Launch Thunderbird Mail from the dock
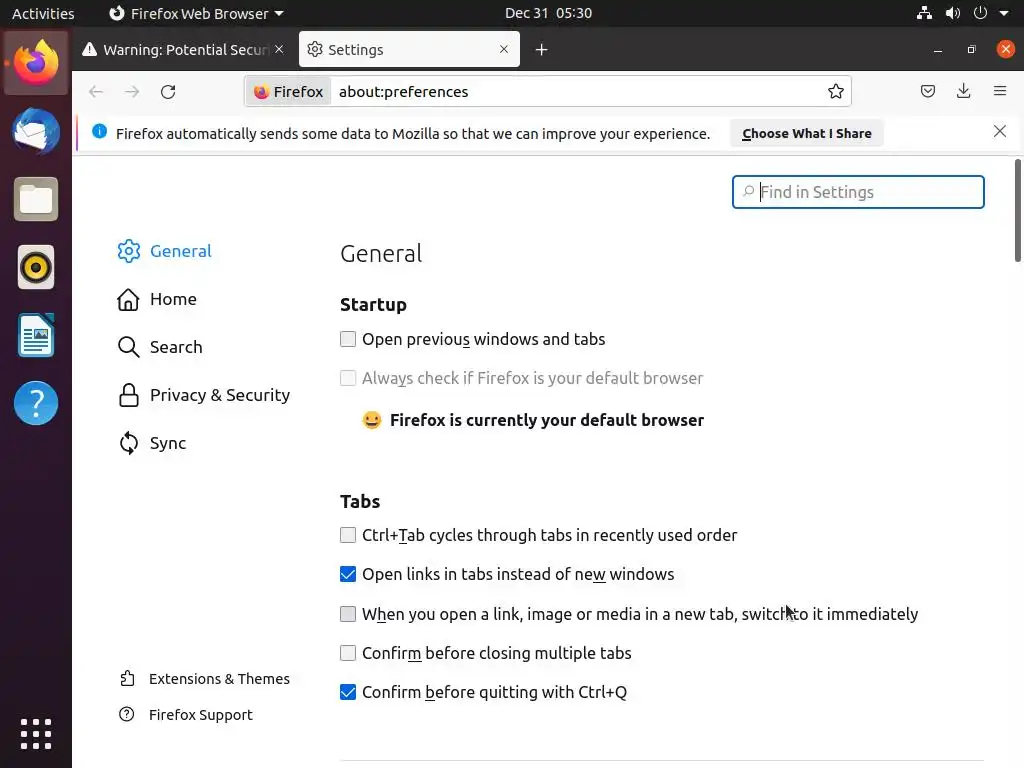1024x768 pixels. coord(36,132)
